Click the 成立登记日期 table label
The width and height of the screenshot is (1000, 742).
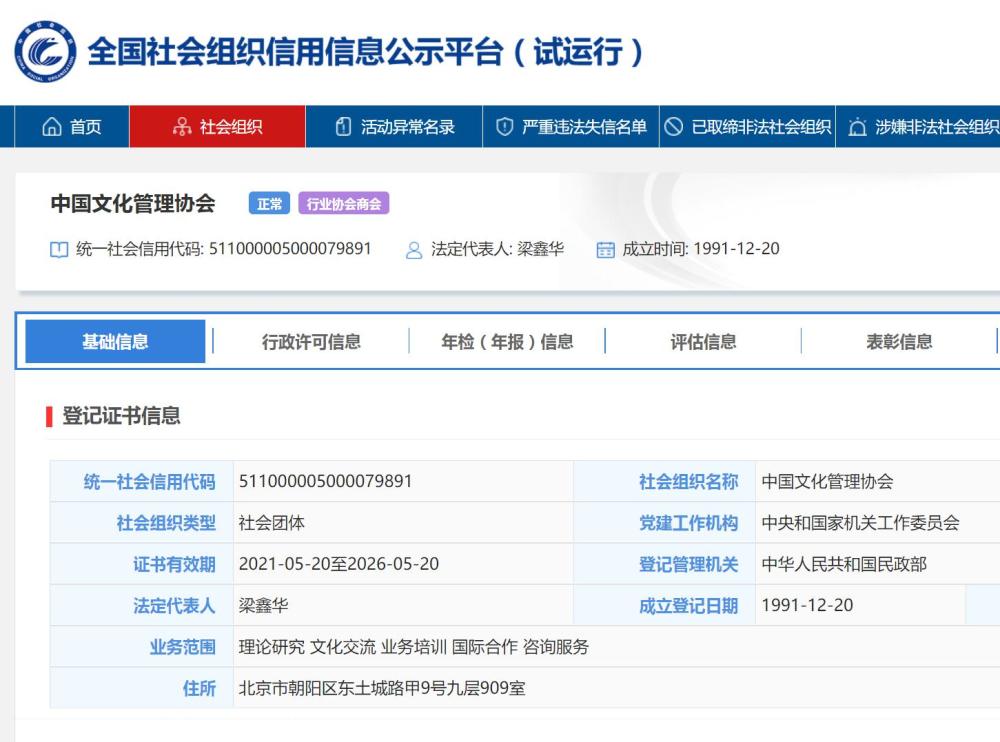[689, 605]
